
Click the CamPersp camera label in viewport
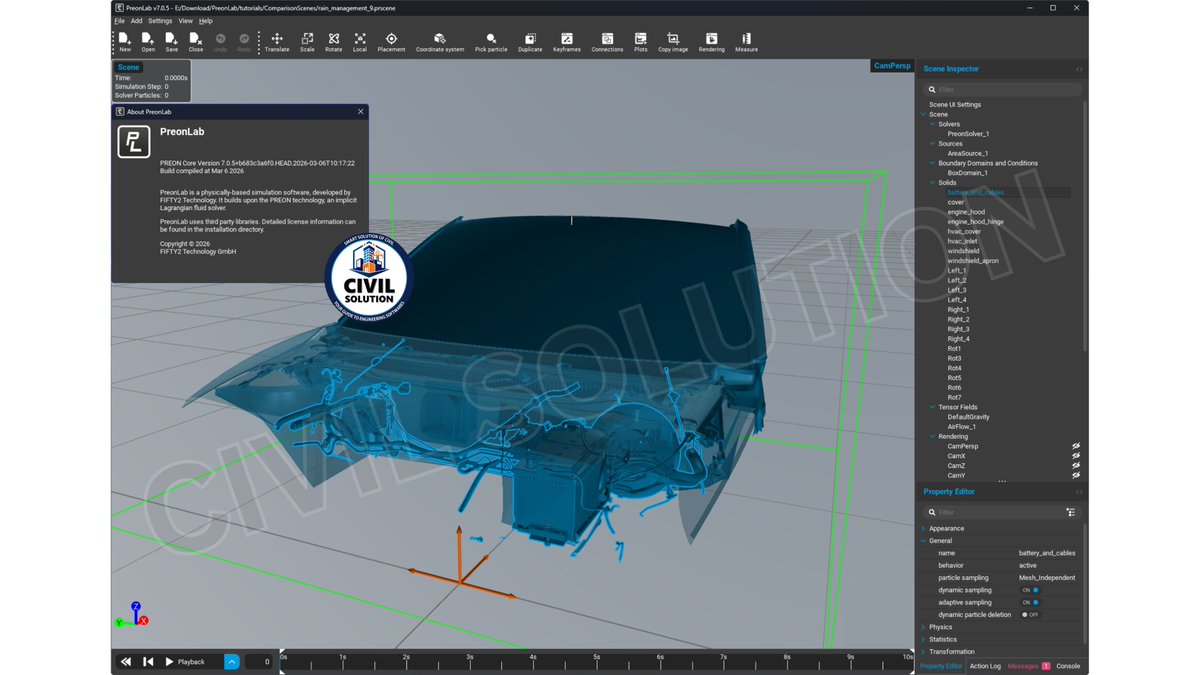coord(892,66)
